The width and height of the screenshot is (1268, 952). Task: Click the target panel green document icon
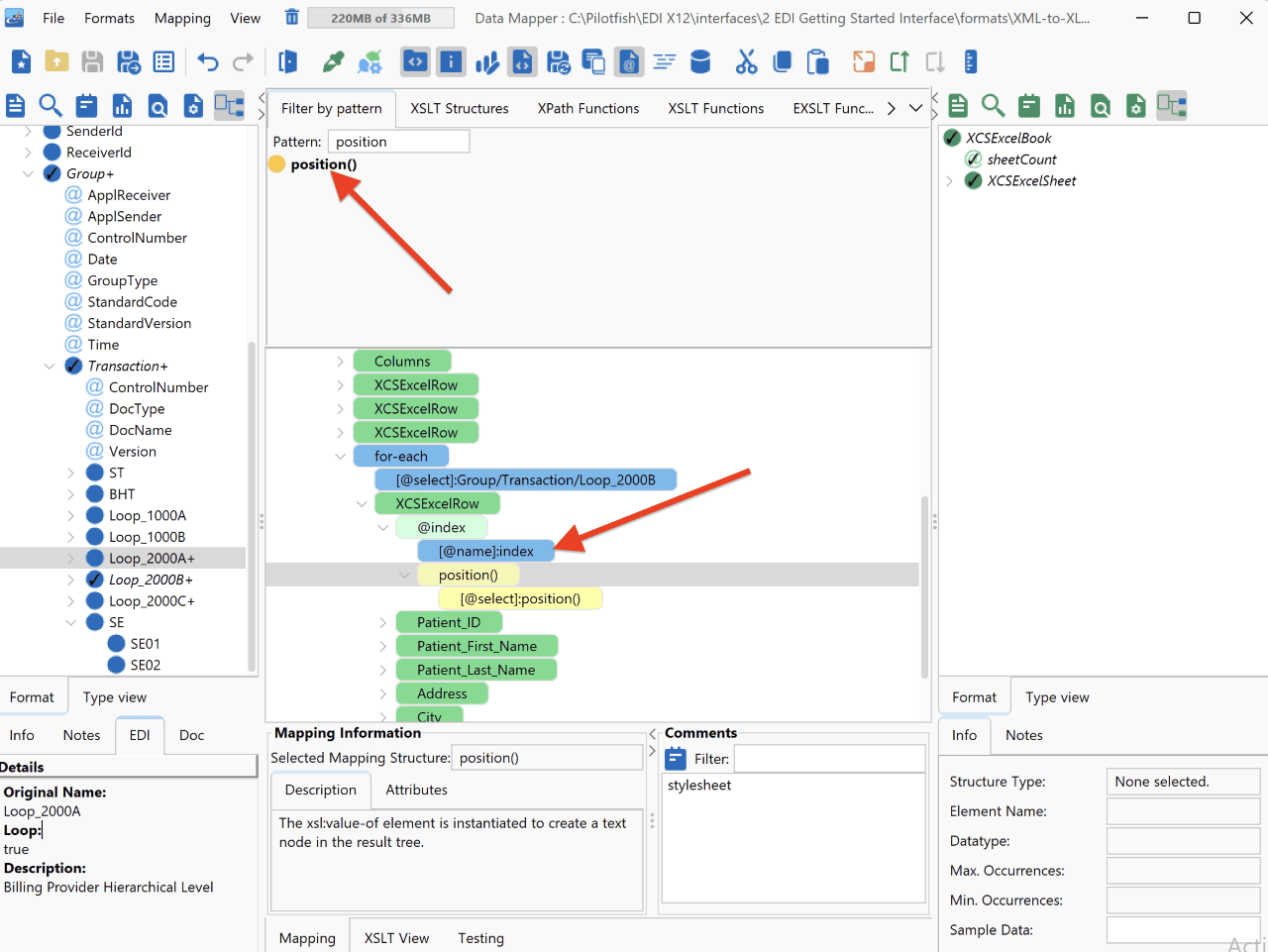[958, 105]
